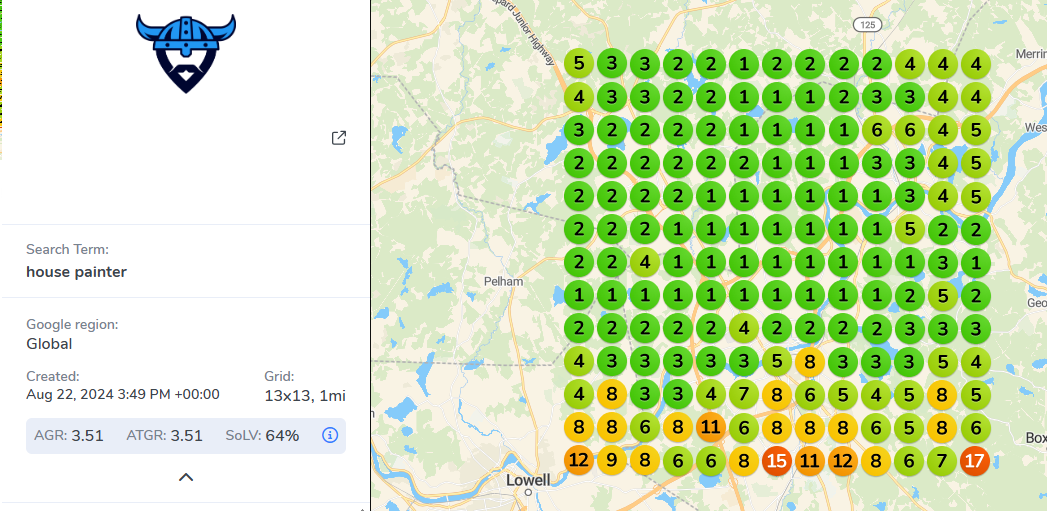Image resolution: width=1047 pixels, height=511 pixels.
Task: Select the rank 15 map marker
Action: click(776, 461)
